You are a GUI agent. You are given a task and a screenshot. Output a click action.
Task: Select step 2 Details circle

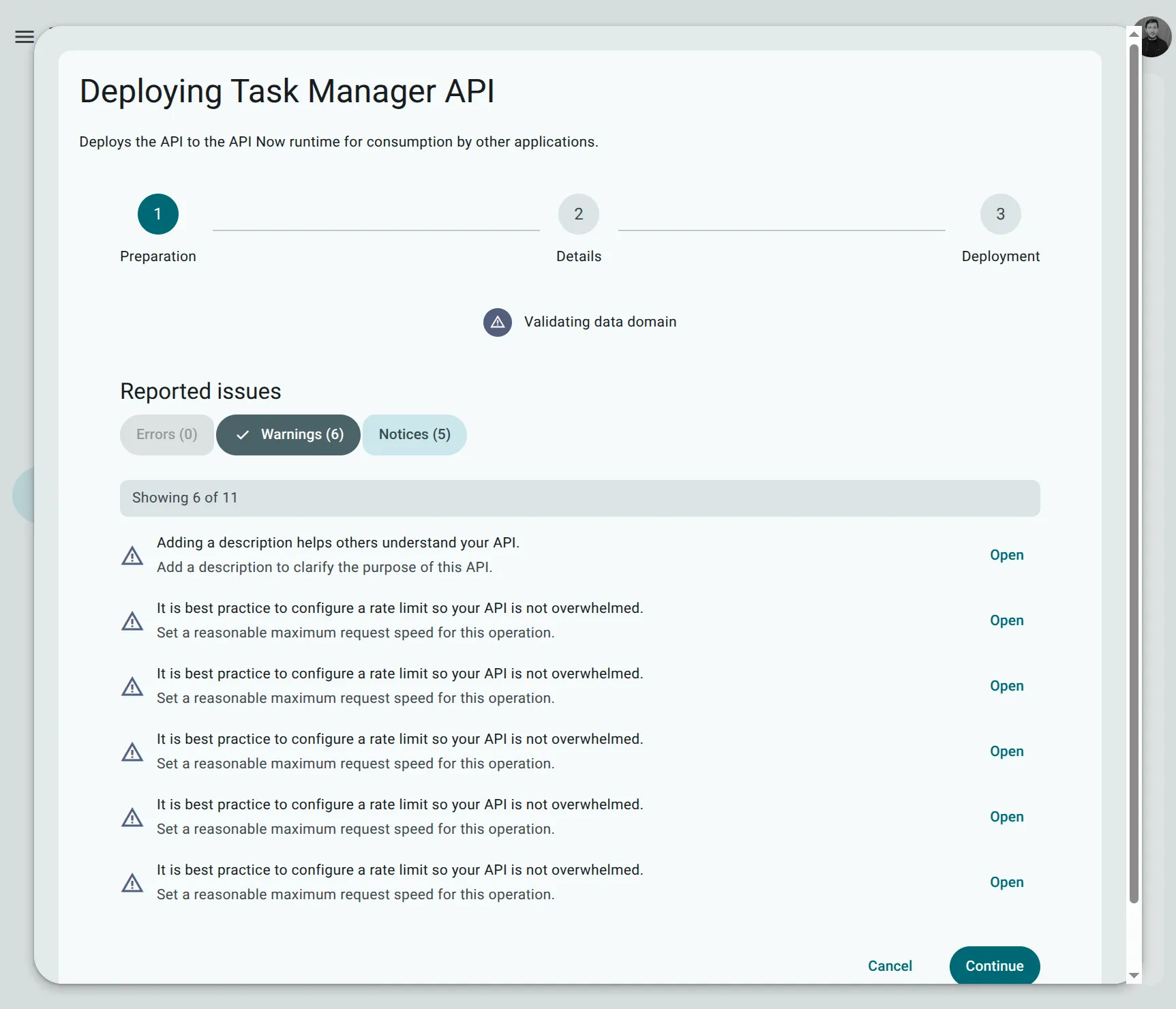[579, 214]
